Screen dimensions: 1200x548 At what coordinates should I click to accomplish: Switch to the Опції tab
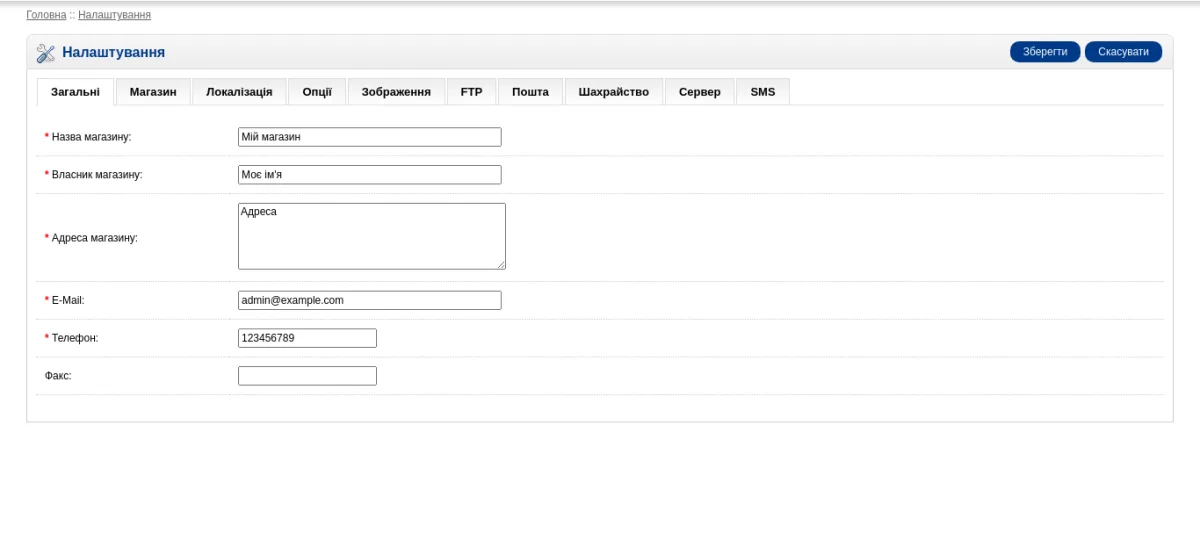click(x=317, y=92)
